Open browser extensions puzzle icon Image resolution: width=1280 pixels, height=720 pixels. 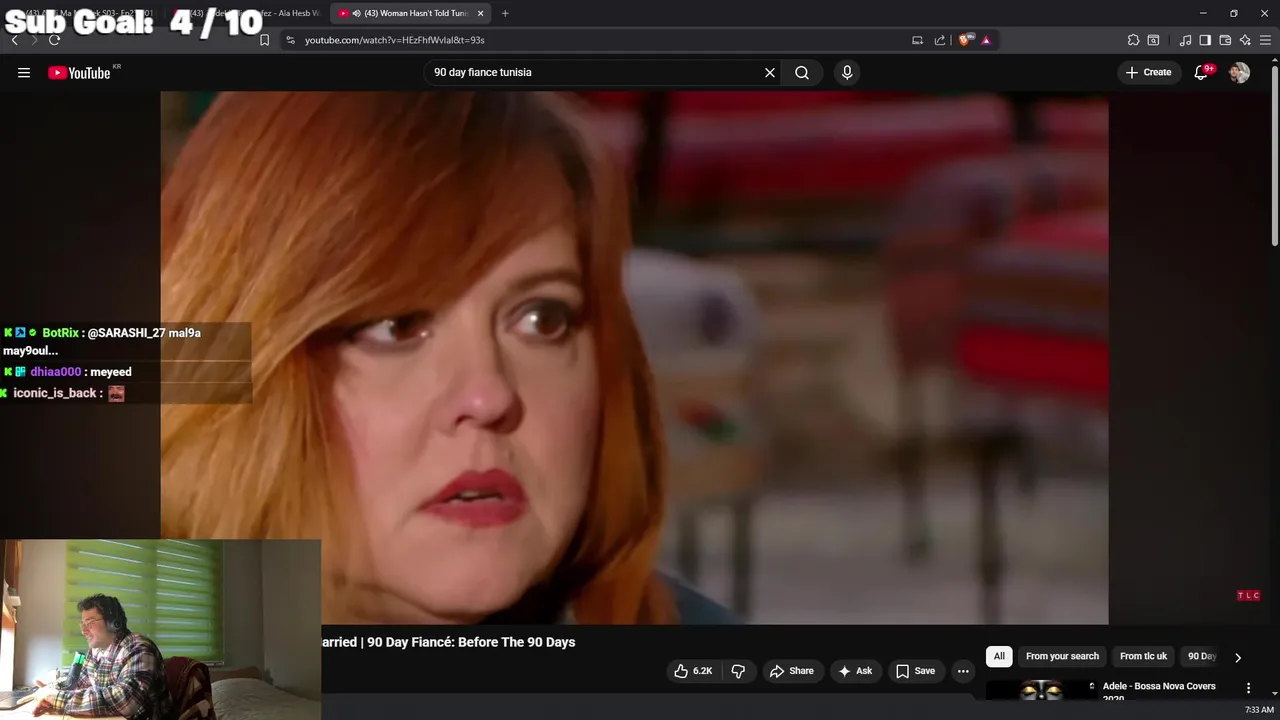1133,40
